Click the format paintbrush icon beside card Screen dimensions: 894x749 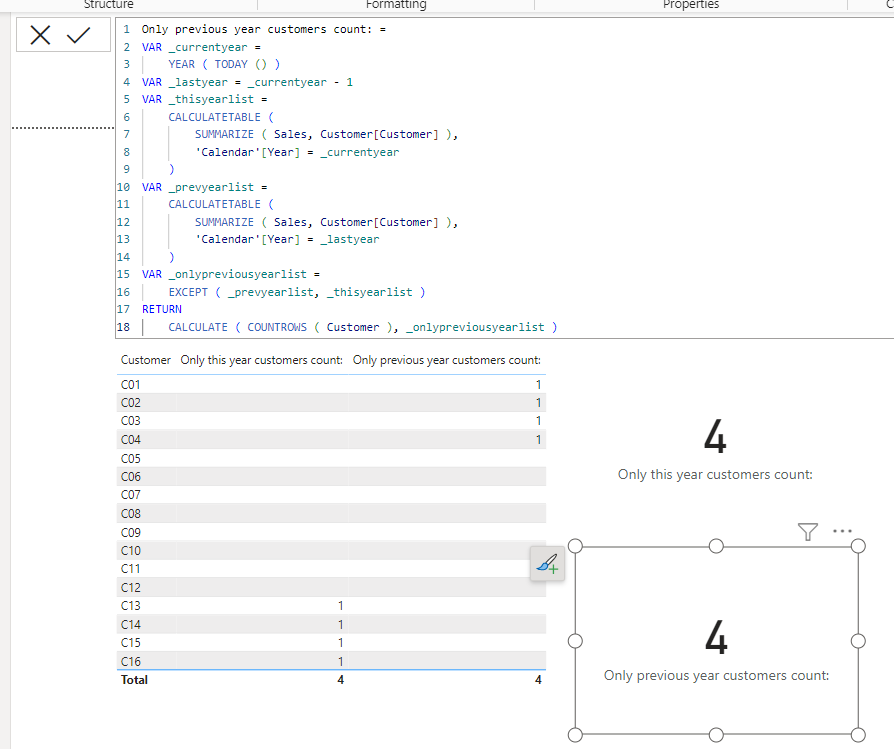(547, 564)
